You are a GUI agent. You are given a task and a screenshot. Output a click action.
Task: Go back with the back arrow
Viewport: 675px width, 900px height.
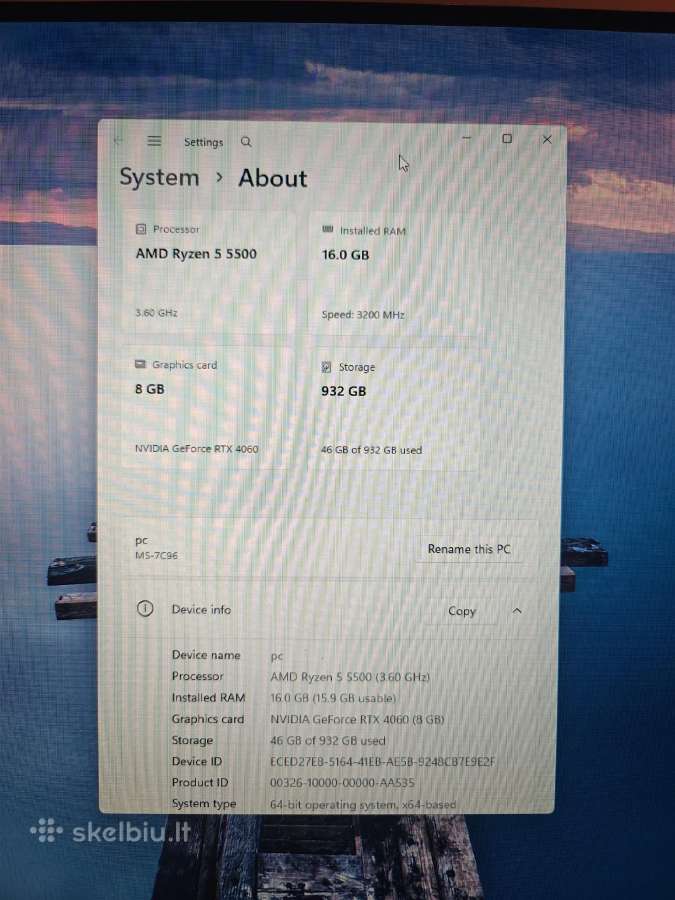click(119, 140)
